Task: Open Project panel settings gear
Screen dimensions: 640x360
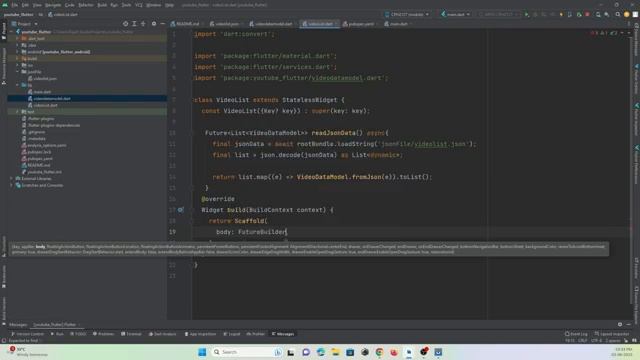Action: (154, 24)
